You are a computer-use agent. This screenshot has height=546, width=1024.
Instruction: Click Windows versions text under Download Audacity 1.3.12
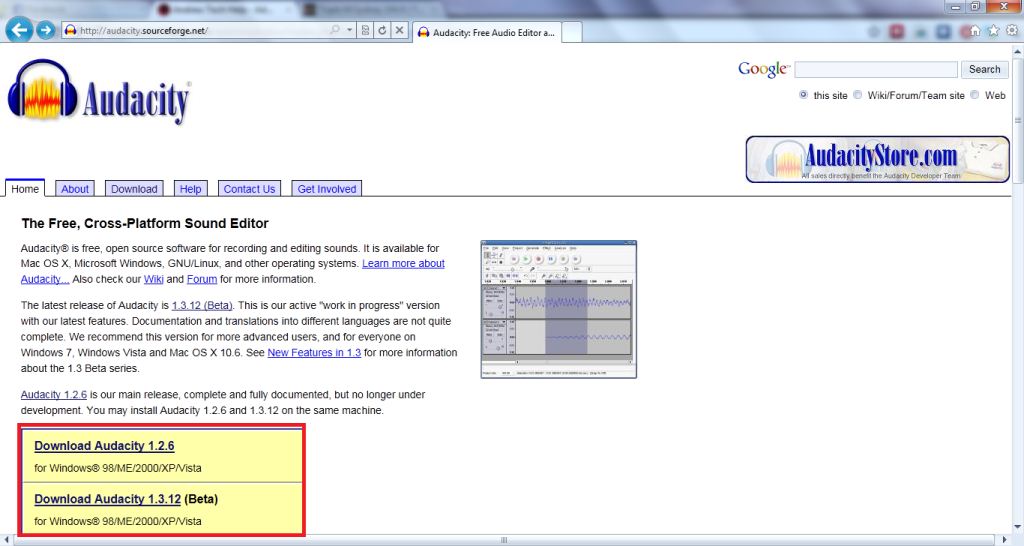tap(118, 521)
